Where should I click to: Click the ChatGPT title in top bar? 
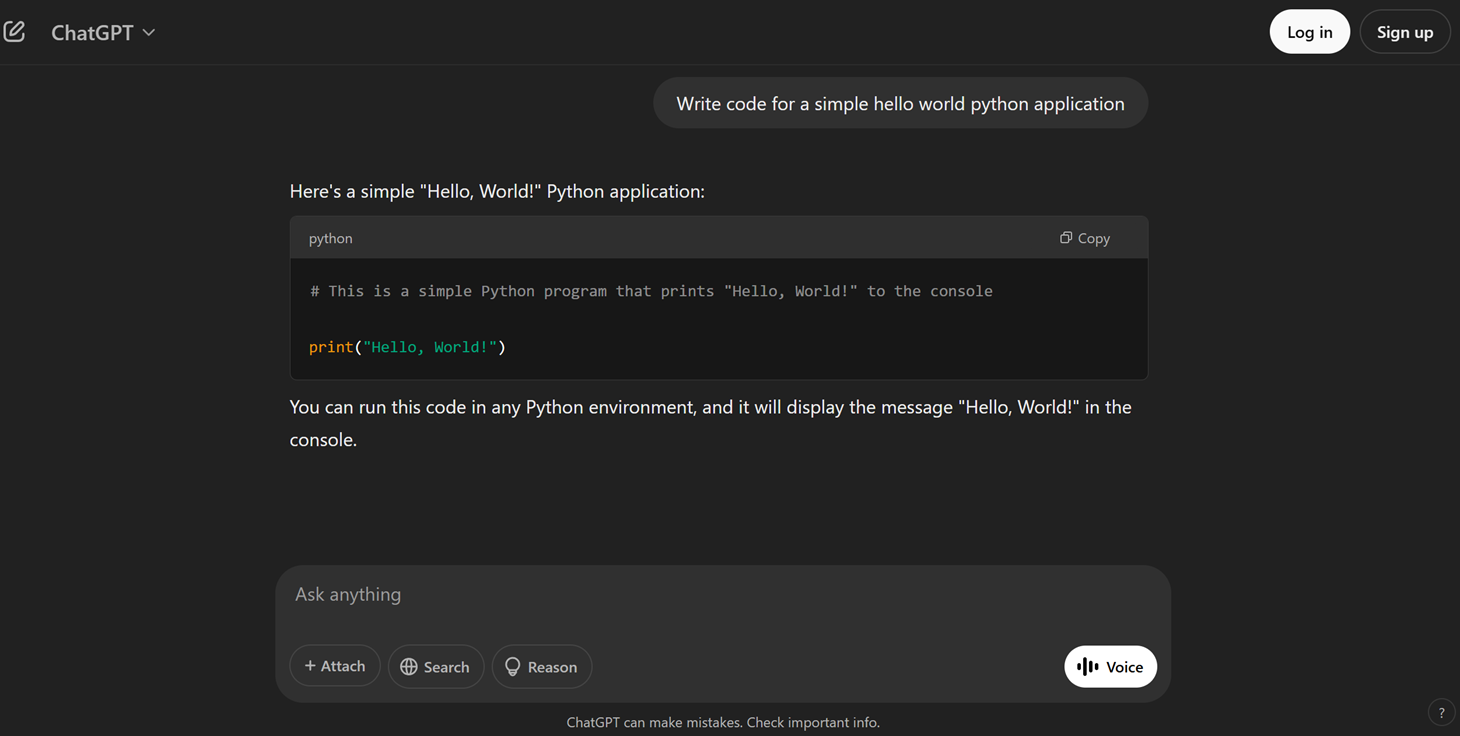click(x=92, y=31)
